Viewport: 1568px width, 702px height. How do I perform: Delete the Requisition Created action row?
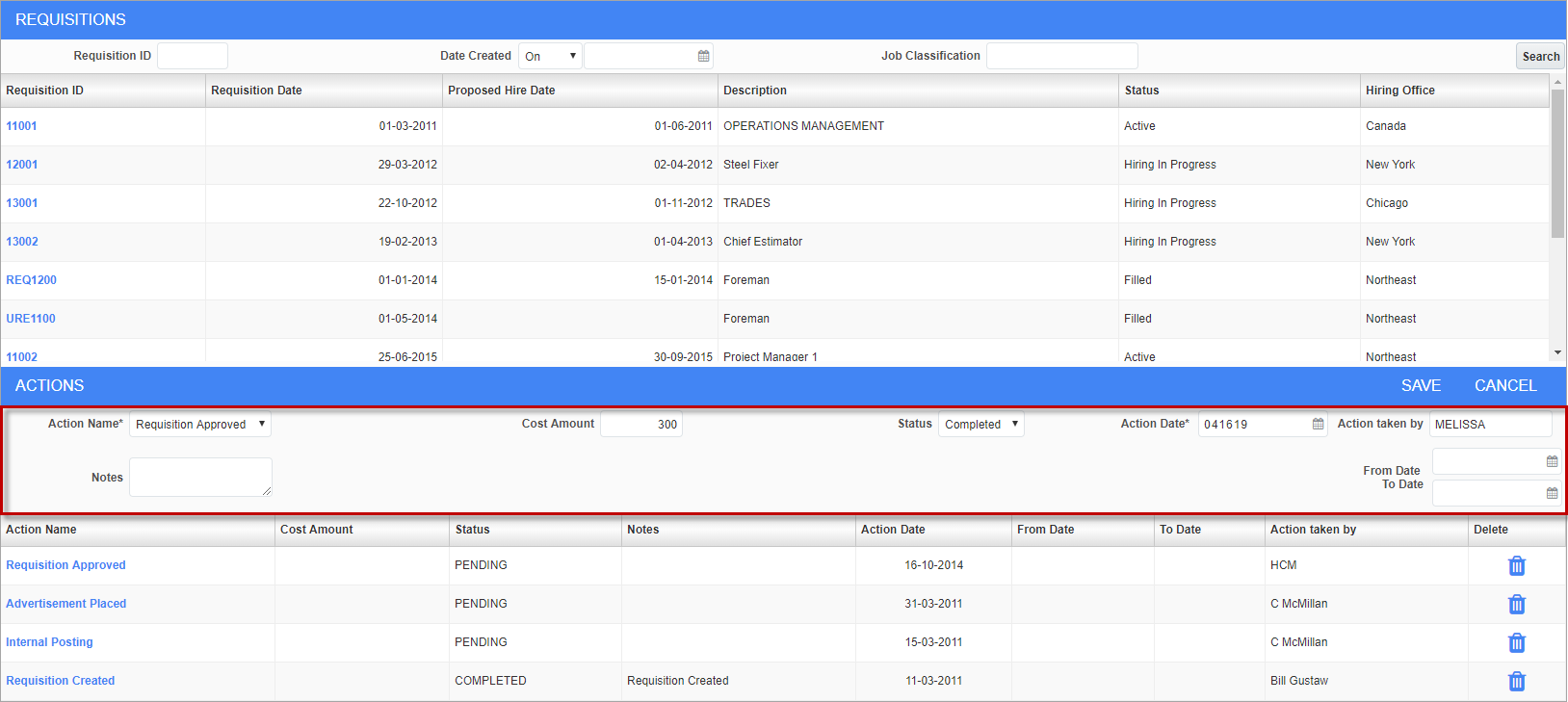[1516, 682]
